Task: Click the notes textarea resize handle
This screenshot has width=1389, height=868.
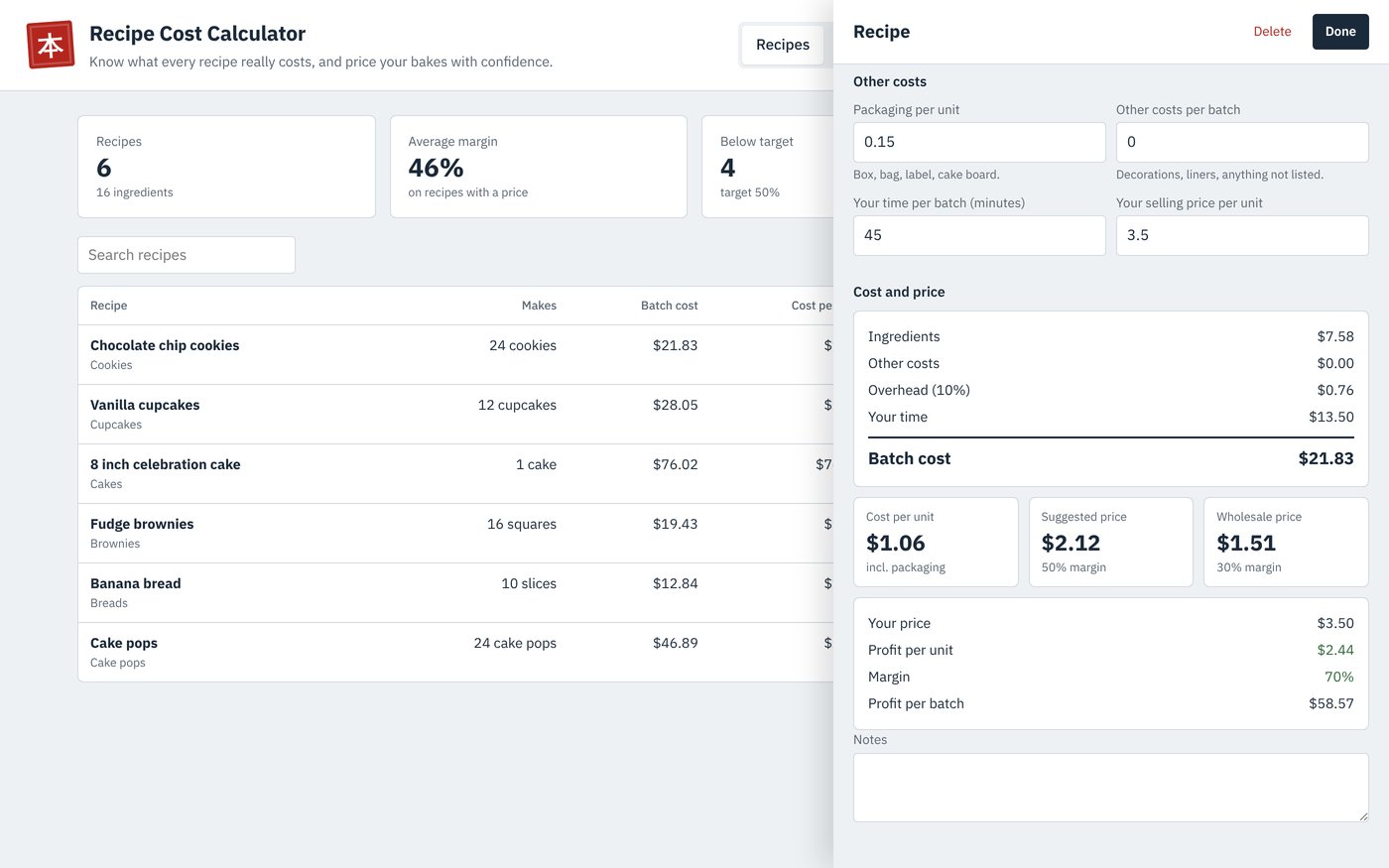Action: [1362, 815]
